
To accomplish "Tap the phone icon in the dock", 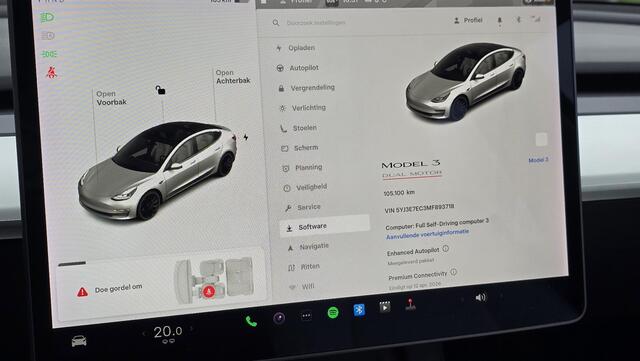I will click(251, 322).
